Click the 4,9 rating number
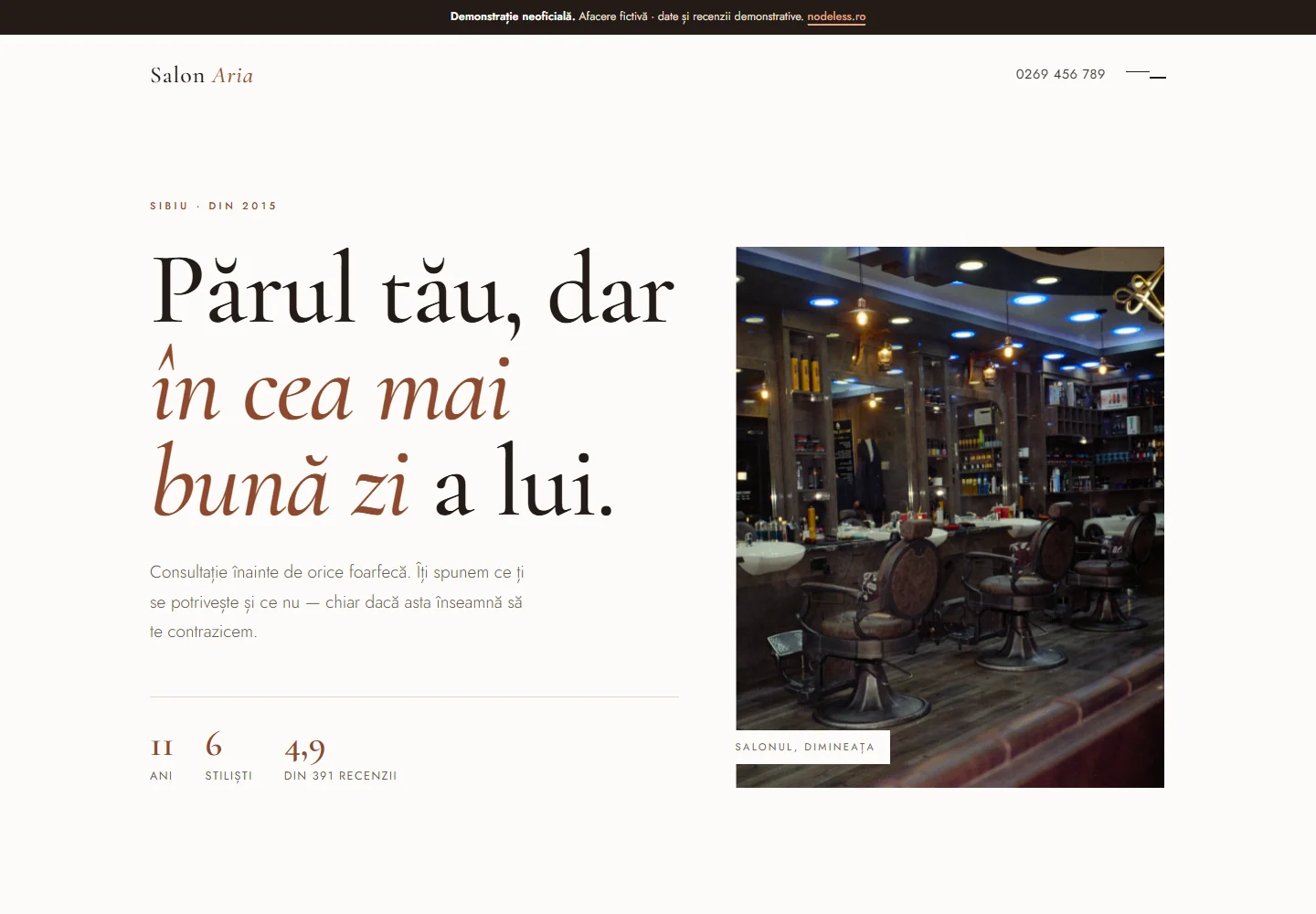The height and width of the screenshot is (914, 1316). click(304, 749)
